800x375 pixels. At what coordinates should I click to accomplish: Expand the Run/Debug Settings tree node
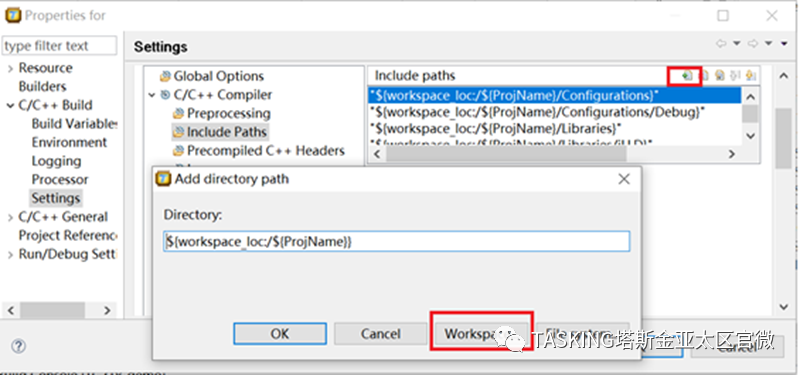click(10, 255)
